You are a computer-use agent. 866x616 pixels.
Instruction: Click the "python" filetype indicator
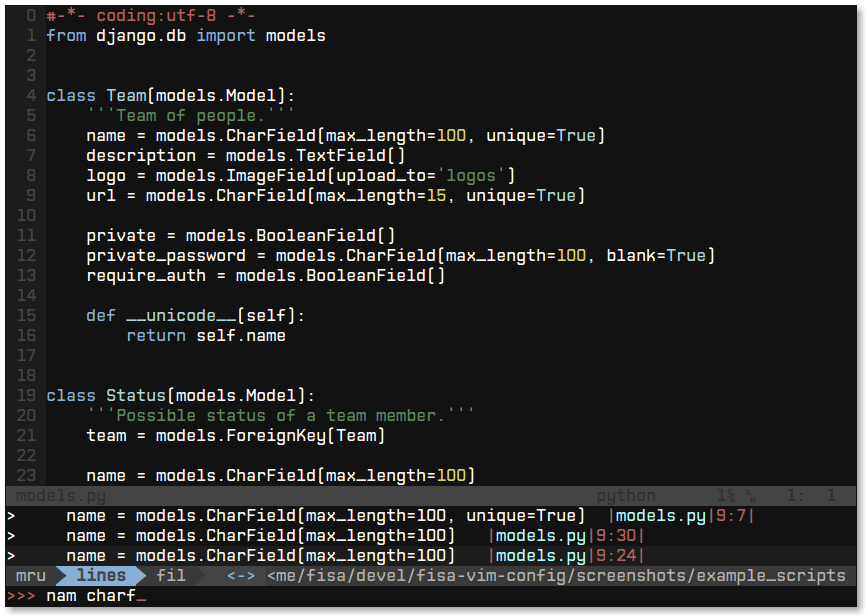coord(625,495)
